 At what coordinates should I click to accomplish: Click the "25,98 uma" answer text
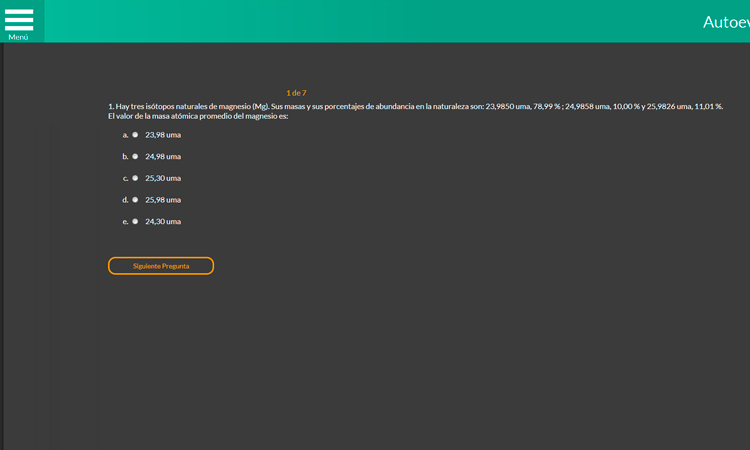coord(163,200)
